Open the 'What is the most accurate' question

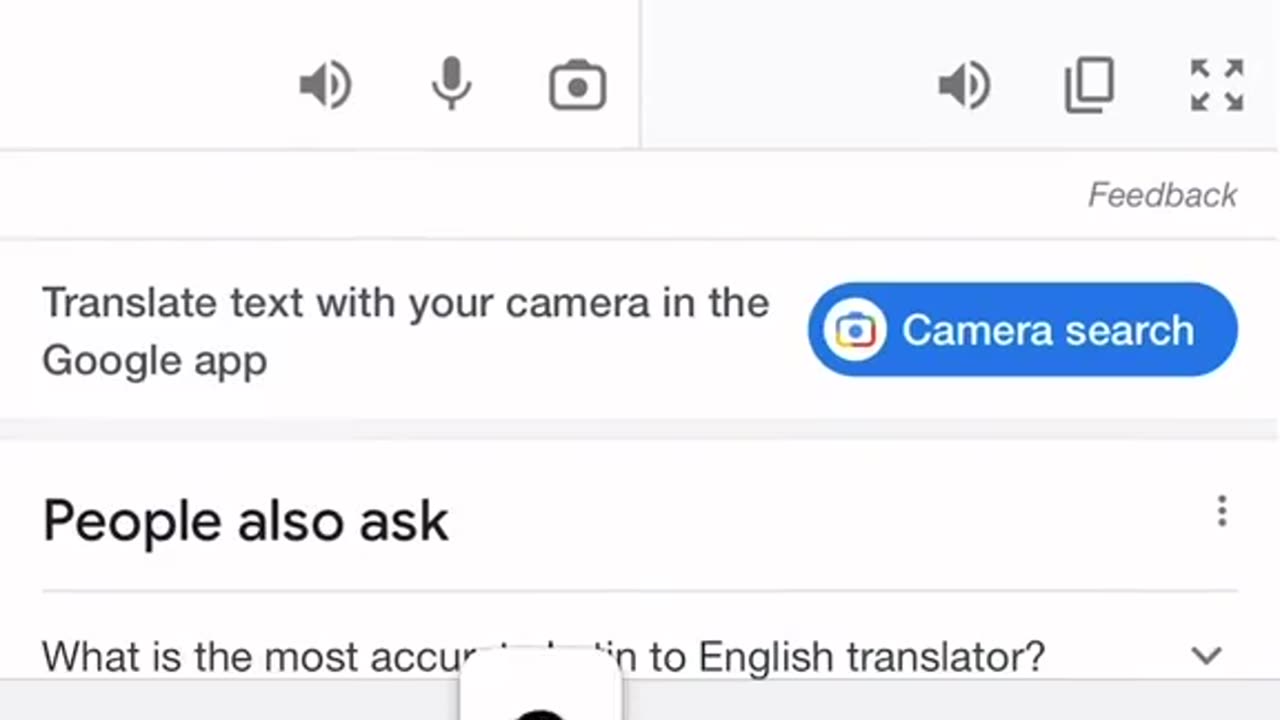point(250,657)
